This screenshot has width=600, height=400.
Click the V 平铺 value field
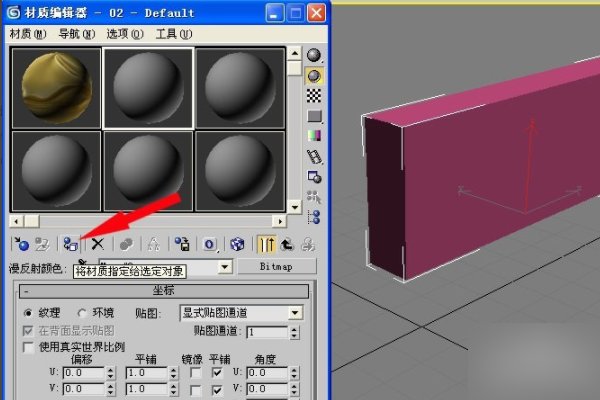pos(147,389)
